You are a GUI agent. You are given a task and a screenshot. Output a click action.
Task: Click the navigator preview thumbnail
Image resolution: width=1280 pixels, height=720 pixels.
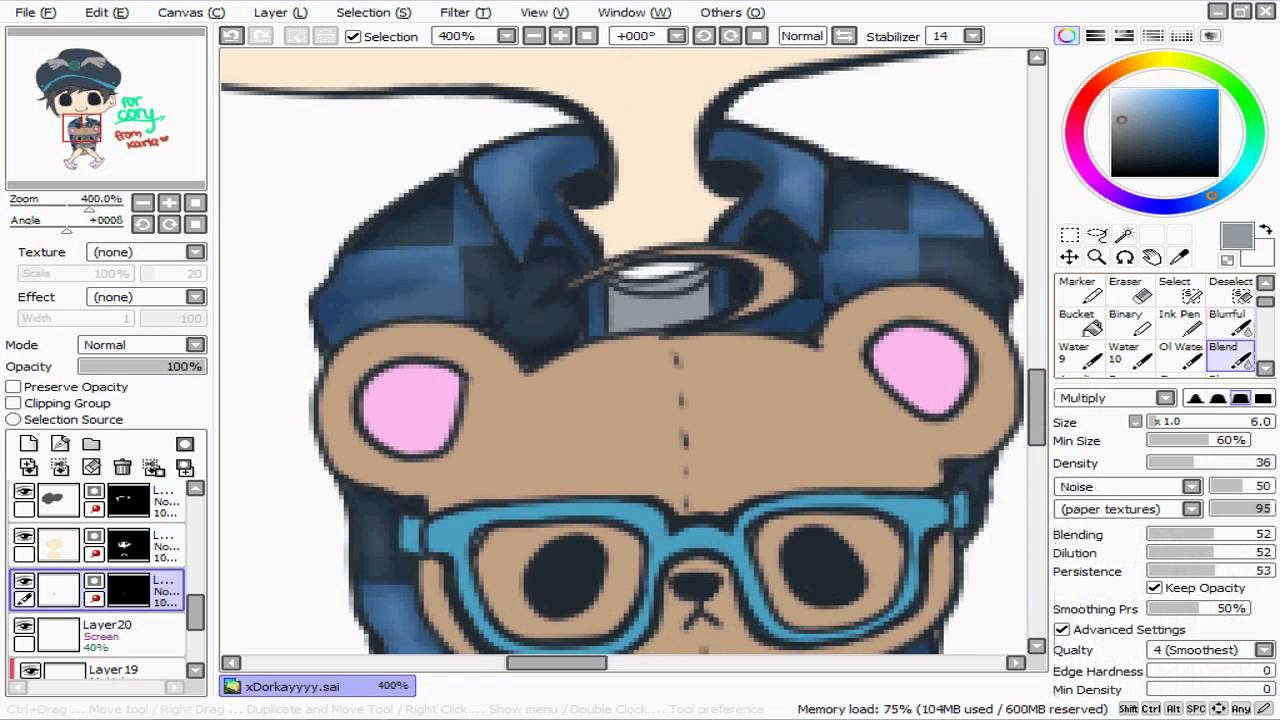[x=105, y=106]
